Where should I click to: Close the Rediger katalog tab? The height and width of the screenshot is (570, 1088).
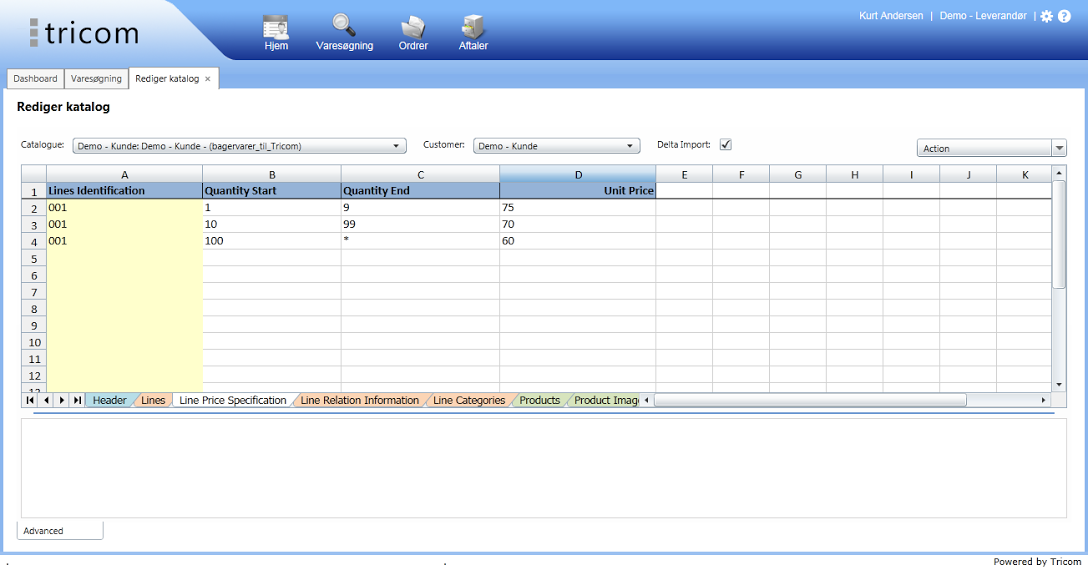207,79
